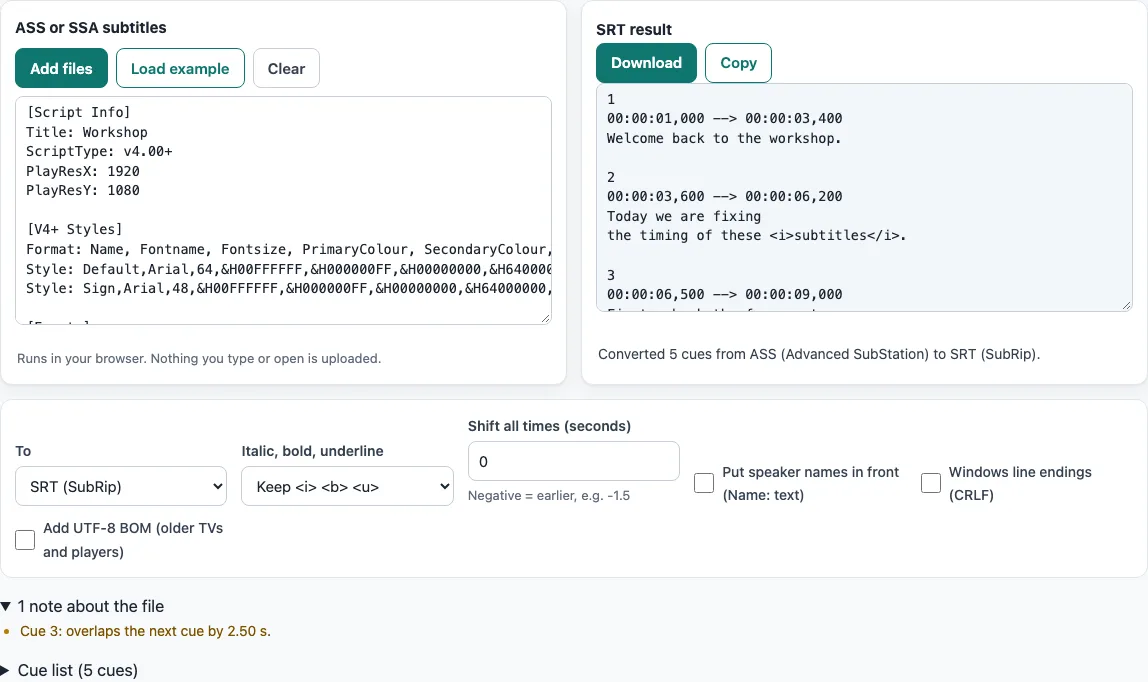Image resolution: width=1148 pixels, height=682 pixels.
Task: Enable Windows line endings (CRLF)
Action: point(931,483)
